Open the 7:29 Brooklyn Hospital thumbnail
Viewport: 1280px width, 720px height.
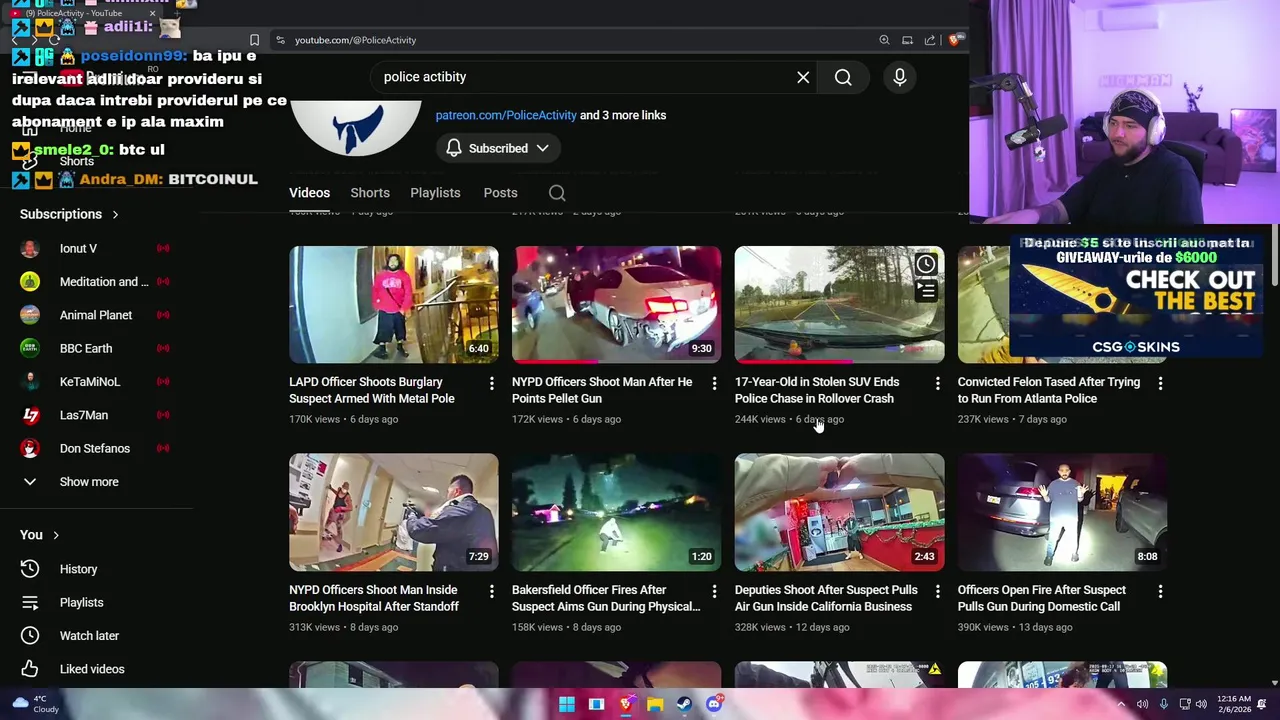(394, 512)
